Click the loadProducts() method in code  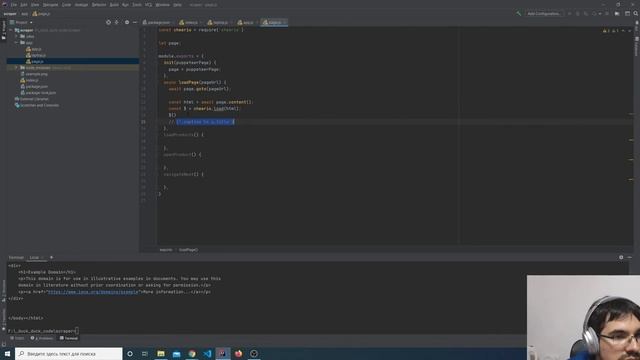point(180,135)
